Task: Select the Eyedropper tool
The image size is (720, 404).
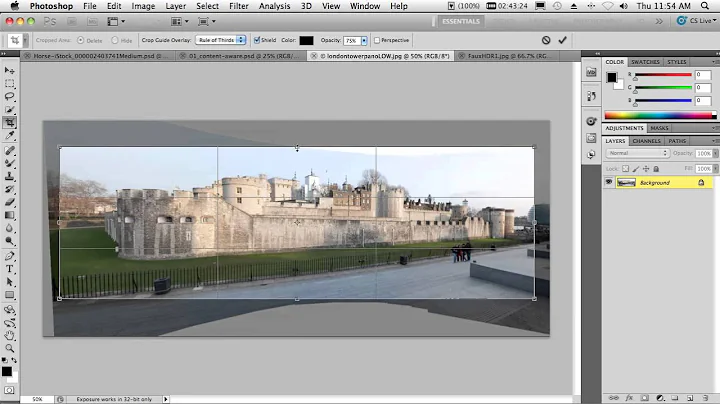Action: [9, 136]
